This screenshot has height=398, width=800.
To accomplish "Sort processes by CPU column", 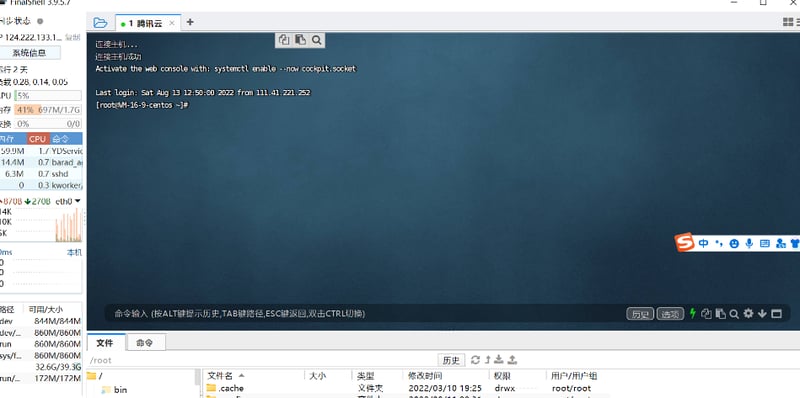I will [x=38, y=139].
